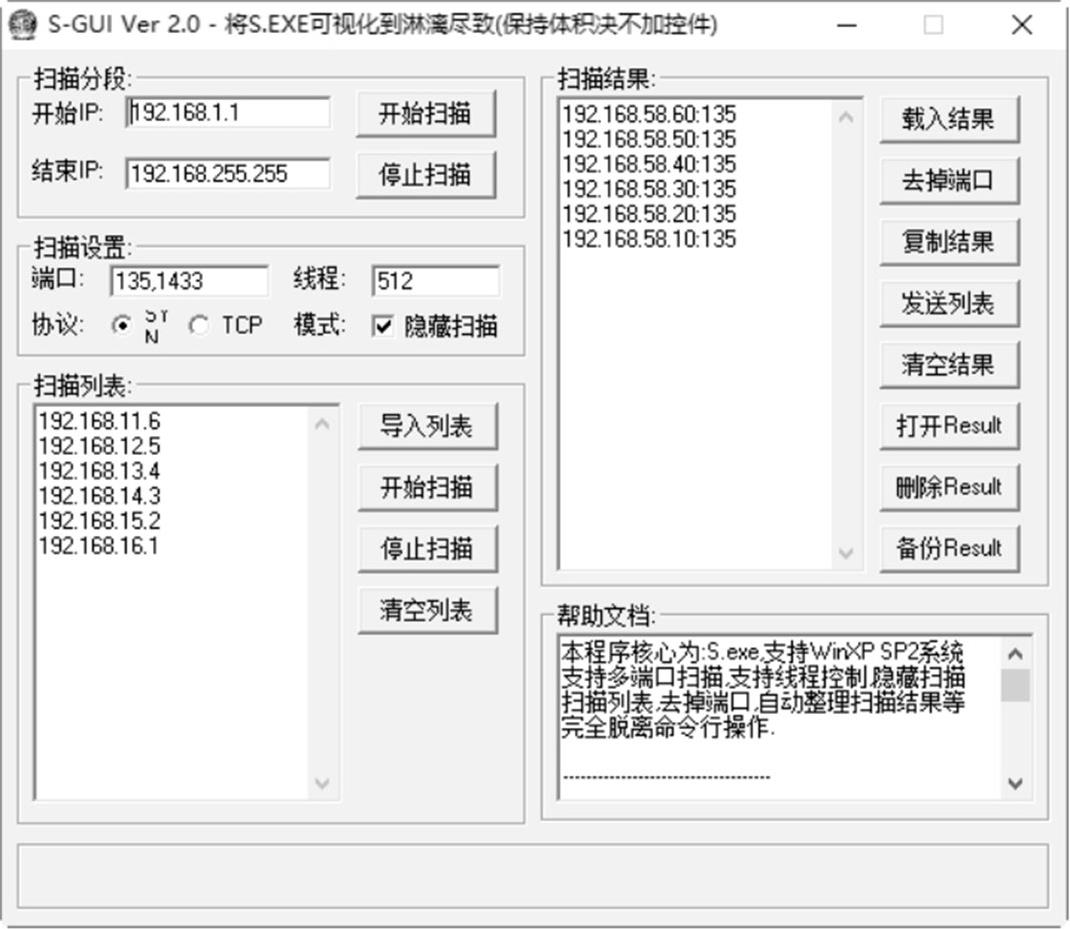Select 192.168.14.3 in the scan list

pyautogui.click(x=100, y=496)
